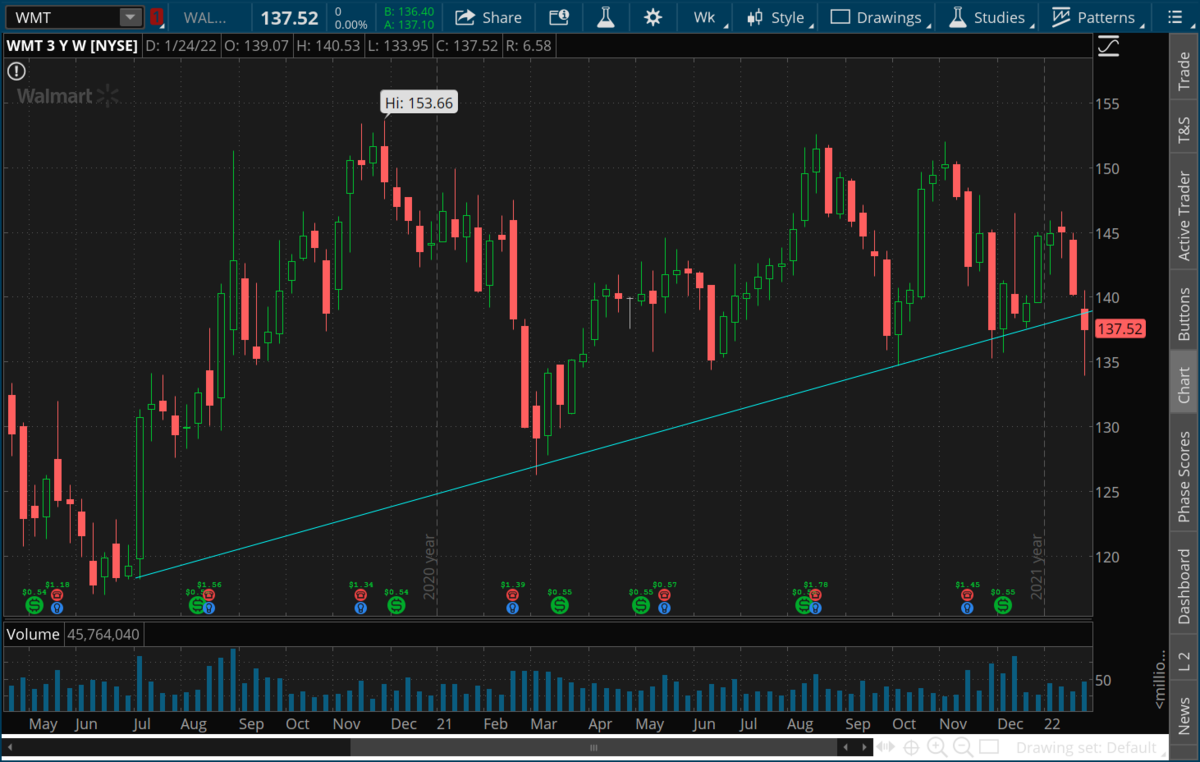Click the $1.78 earnings event icon
The height and width of the screenshot is (762, 1200).
(x=816, y=594)
